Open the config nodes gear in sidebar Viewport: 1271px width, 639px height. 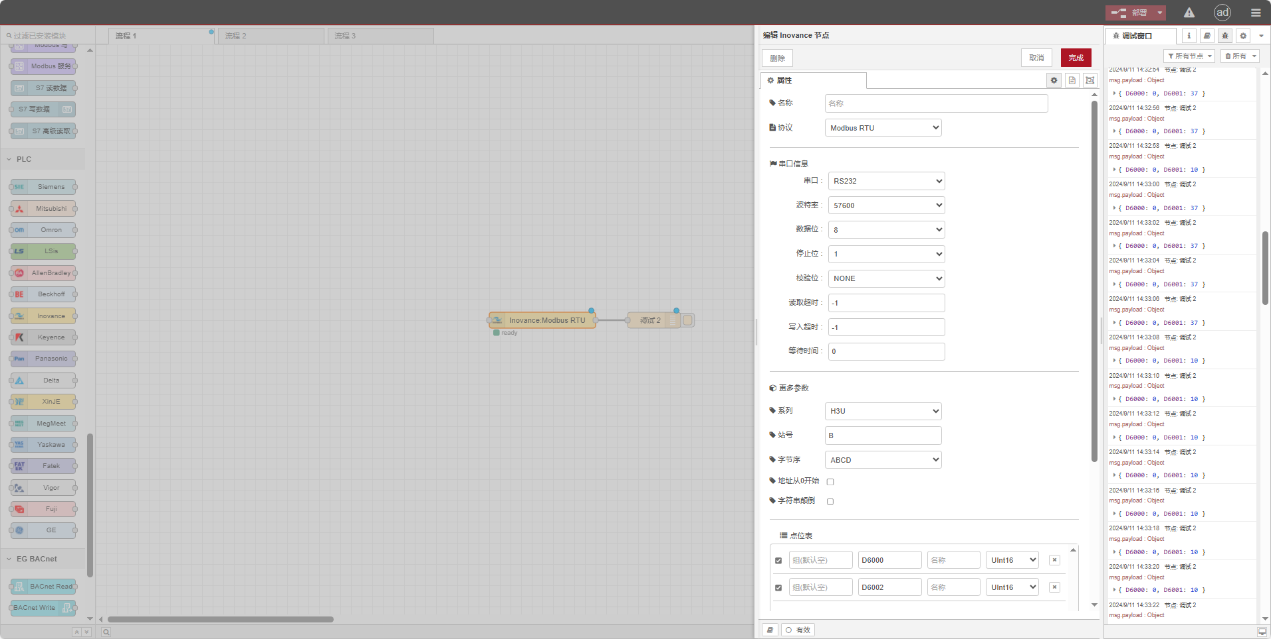point(1243,36)
